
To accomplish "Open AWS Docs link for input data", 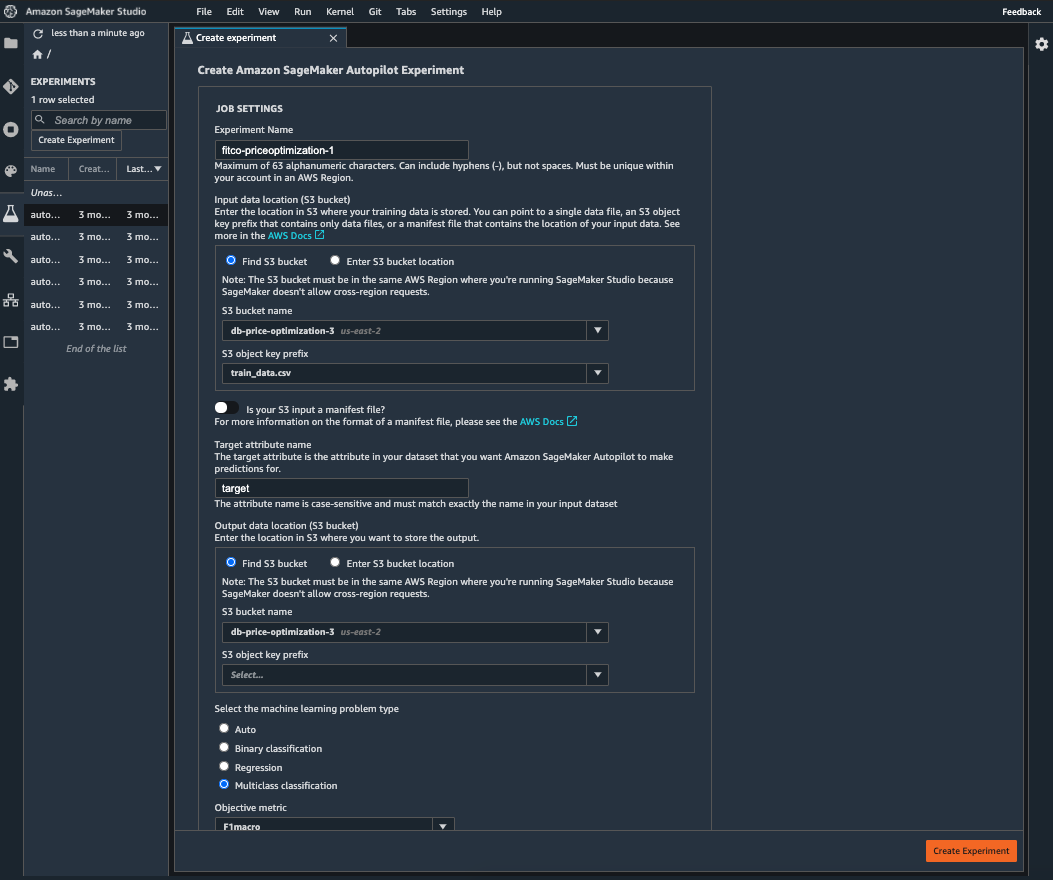I will (x=289, y=236).
